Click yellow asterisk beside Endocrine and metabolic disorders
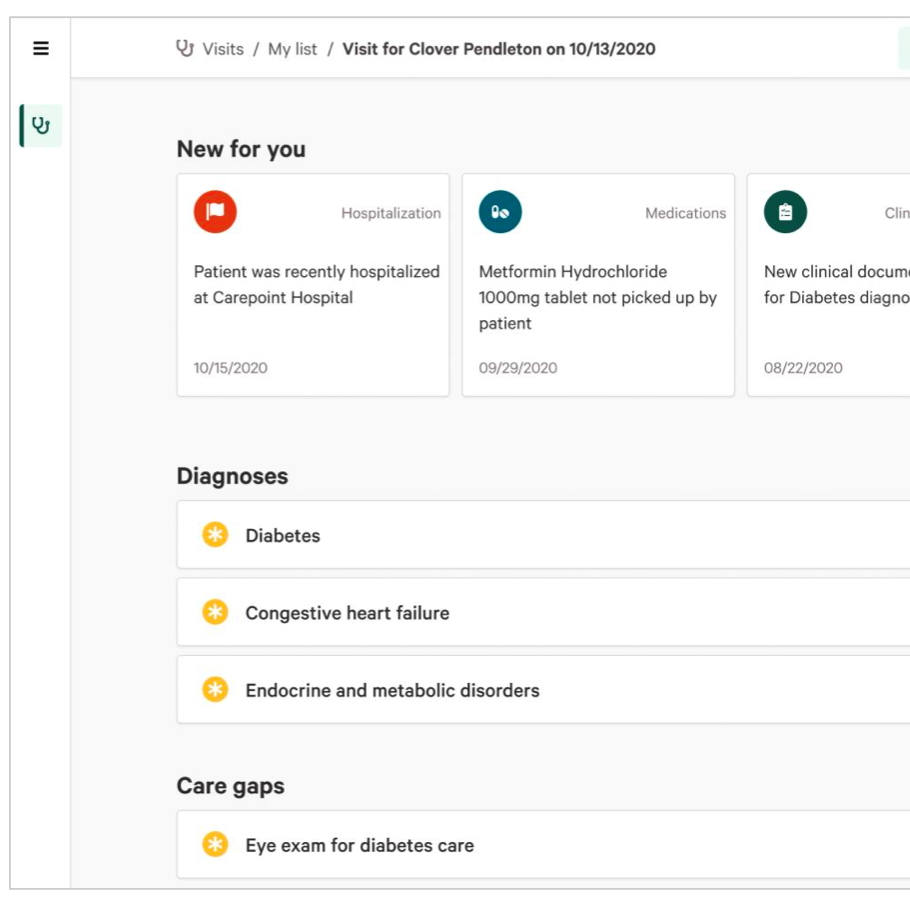The image size is (910, 910). pos(215,689)
